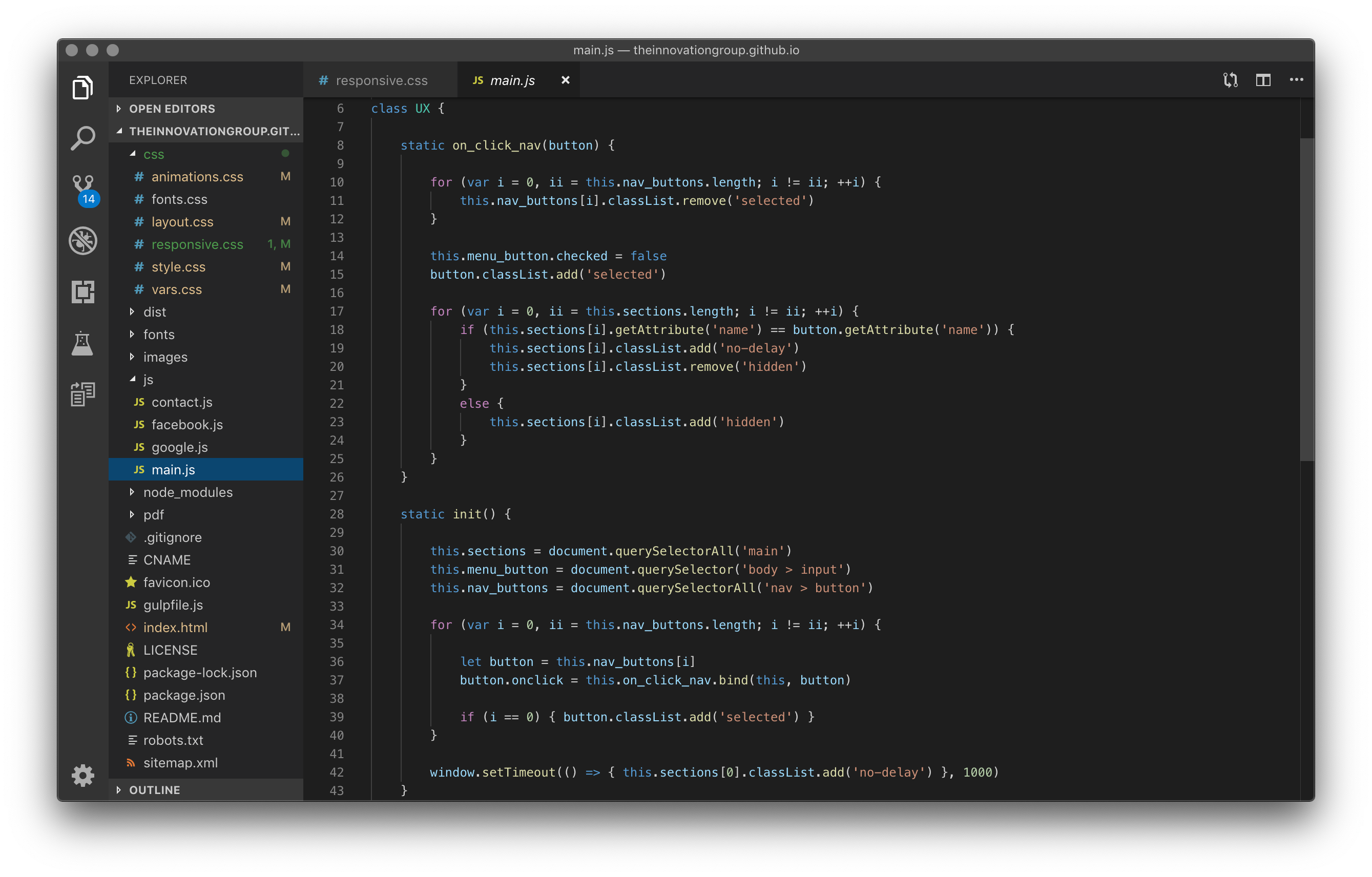Open the Debug view icon
The height and width of the screenshot is (877, 1372).
[x=83, y=240]
